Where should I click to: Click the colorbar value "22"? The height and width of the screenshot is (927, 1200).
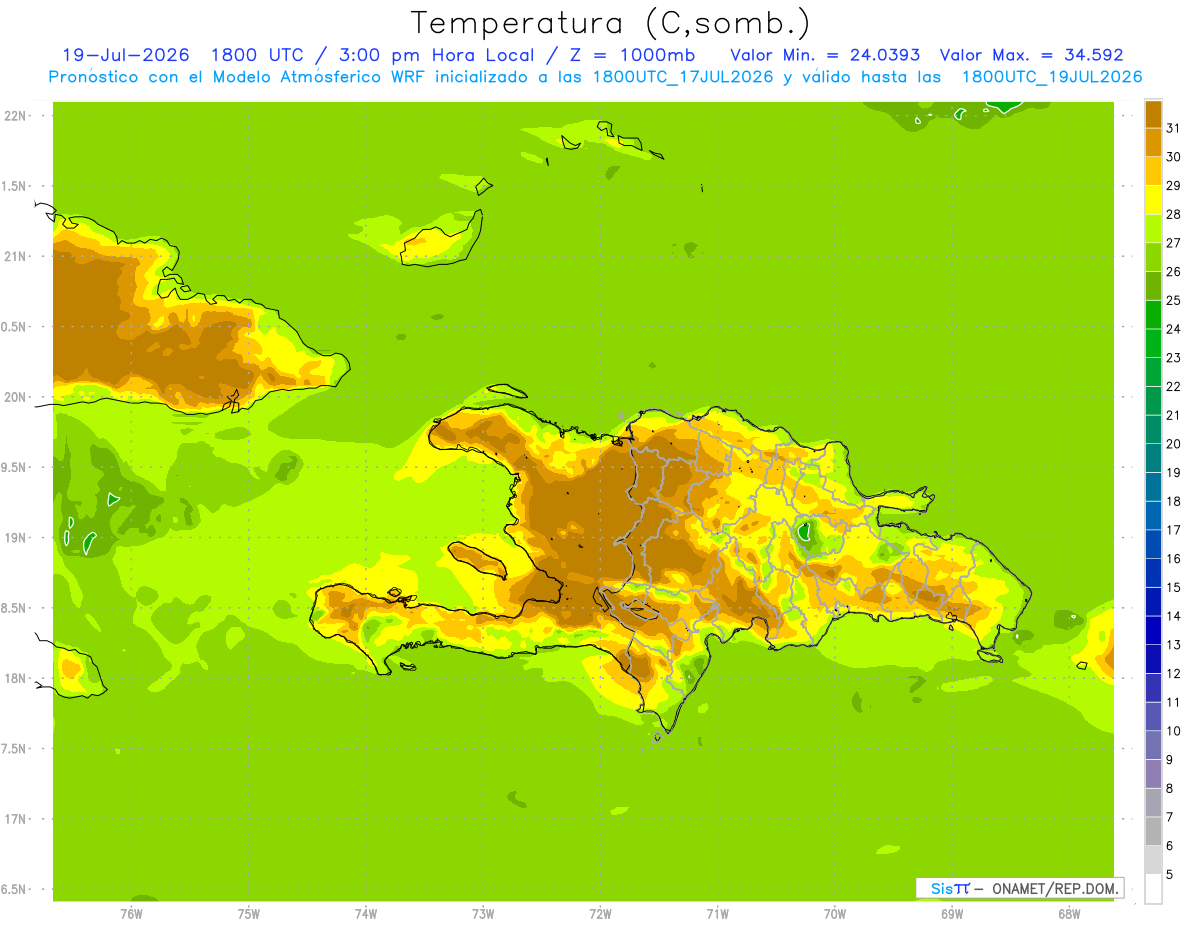pos(1174,386)
